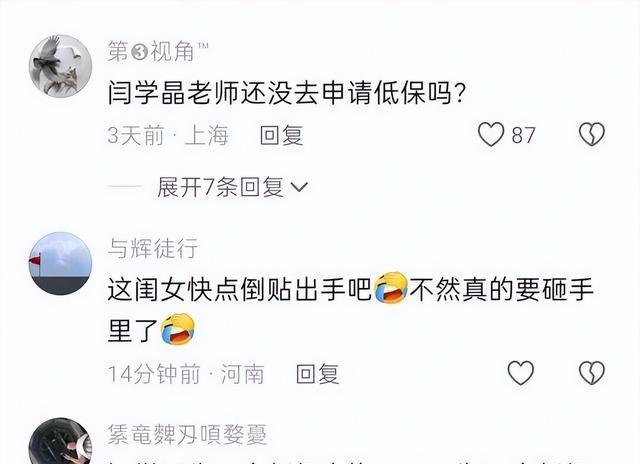Reply to the 3天前 上海 comment
The width and height of the screenshot is (640, 464).
(x=282, y=135)
